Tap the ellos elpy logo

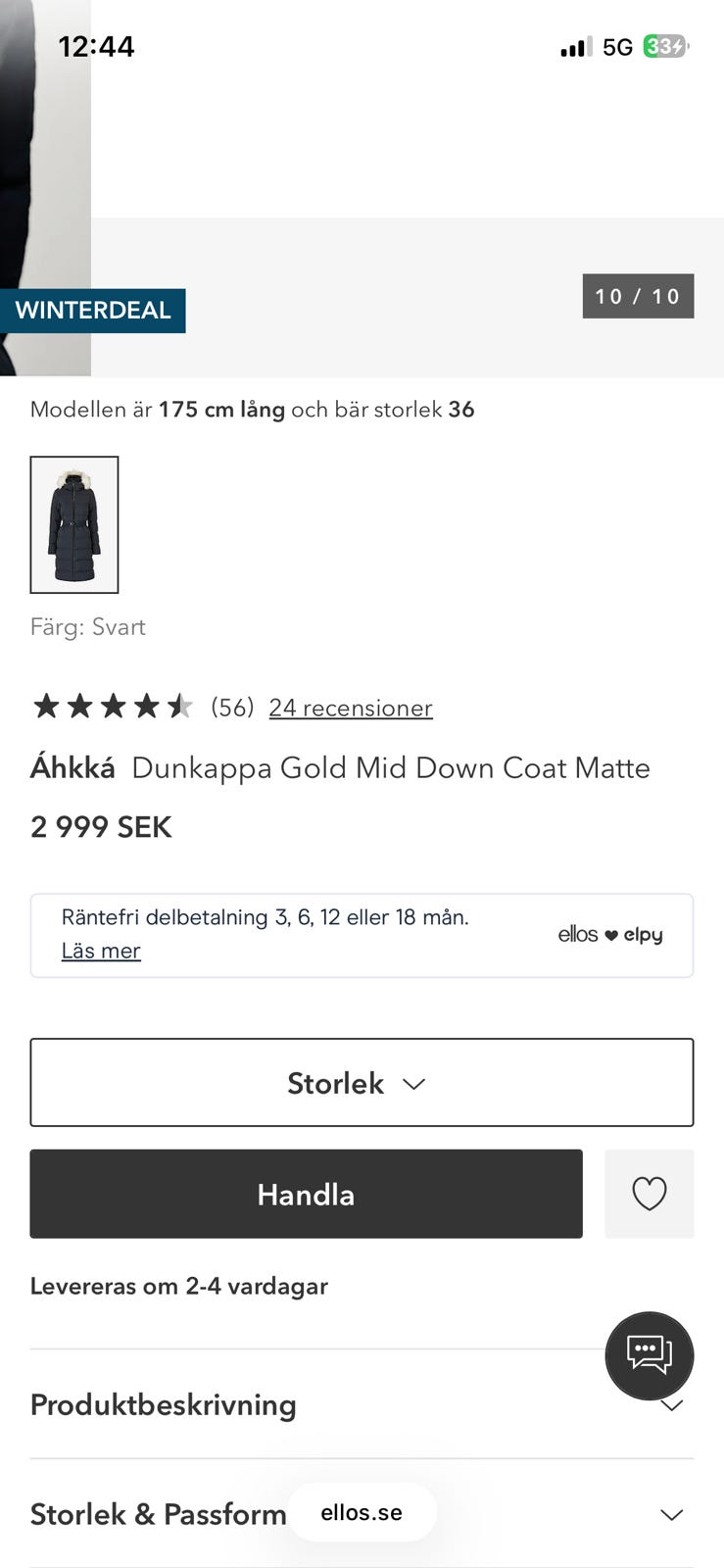click(x=610, y=935)
